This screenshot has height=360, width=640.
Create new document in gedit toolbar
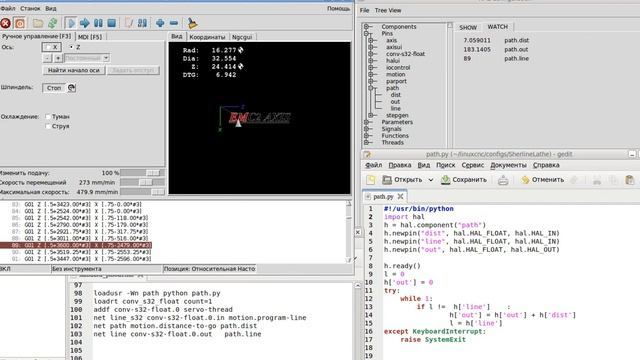[371, 180]
